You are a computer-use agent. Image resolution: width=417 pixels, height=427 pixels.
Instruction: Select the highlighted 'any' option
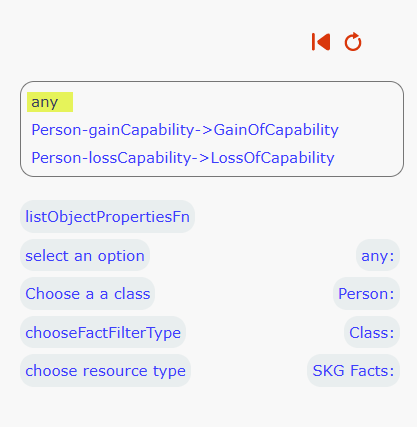pyautogui.click(x=50, y=102)
